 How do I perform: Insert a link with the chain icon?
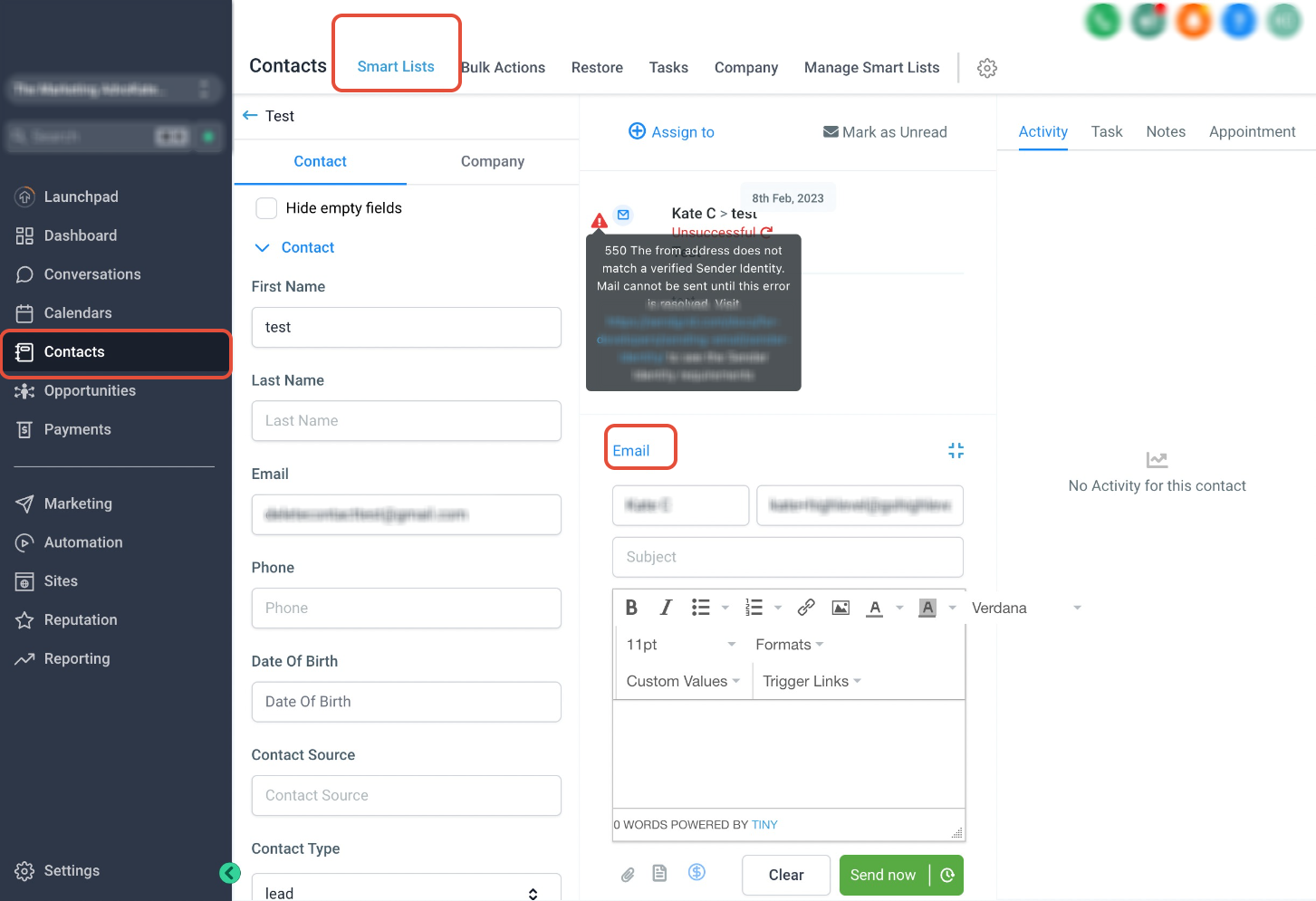click(x=806, y=608)
